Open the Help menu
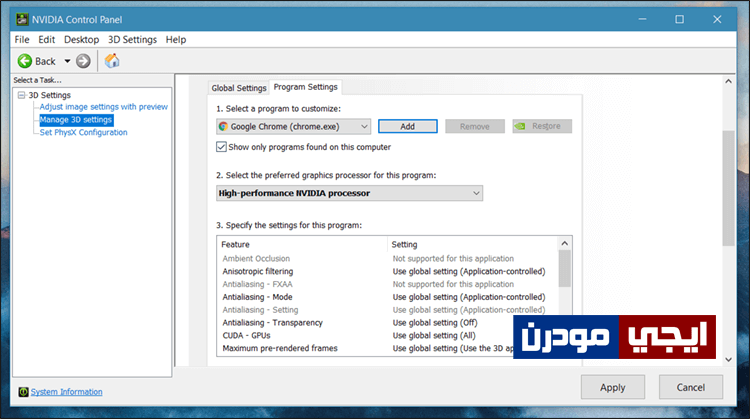The width and height of the screenshot is (750, 419). point(176,40)
